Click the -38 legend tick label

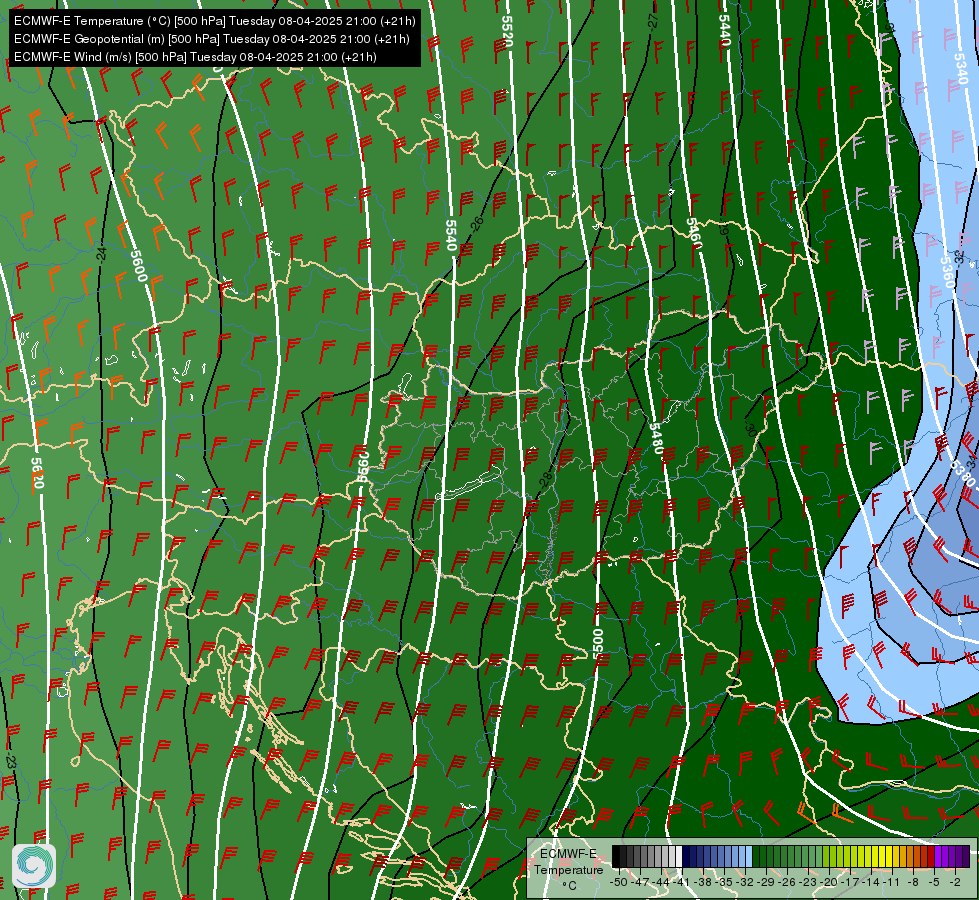702,882
